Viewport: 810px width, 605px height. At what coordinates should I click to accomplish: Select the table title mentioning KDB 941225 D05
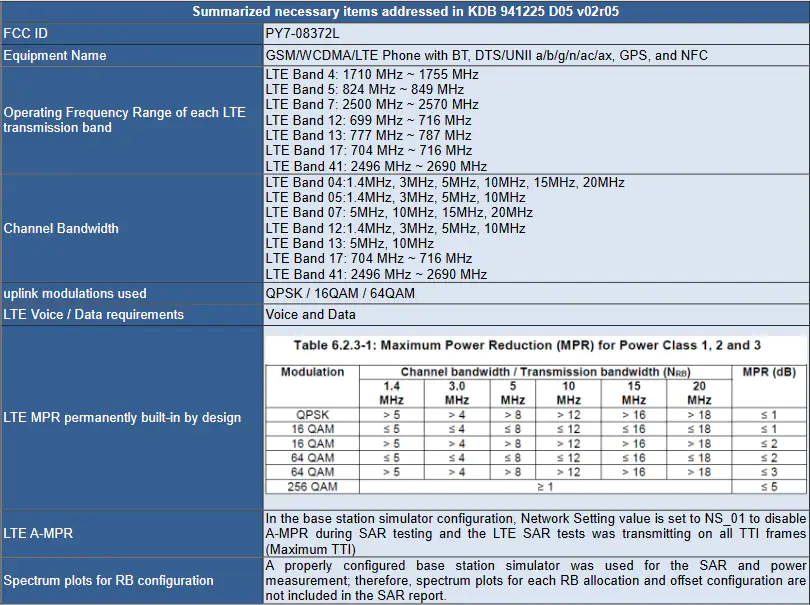click(x=406, y=11)
